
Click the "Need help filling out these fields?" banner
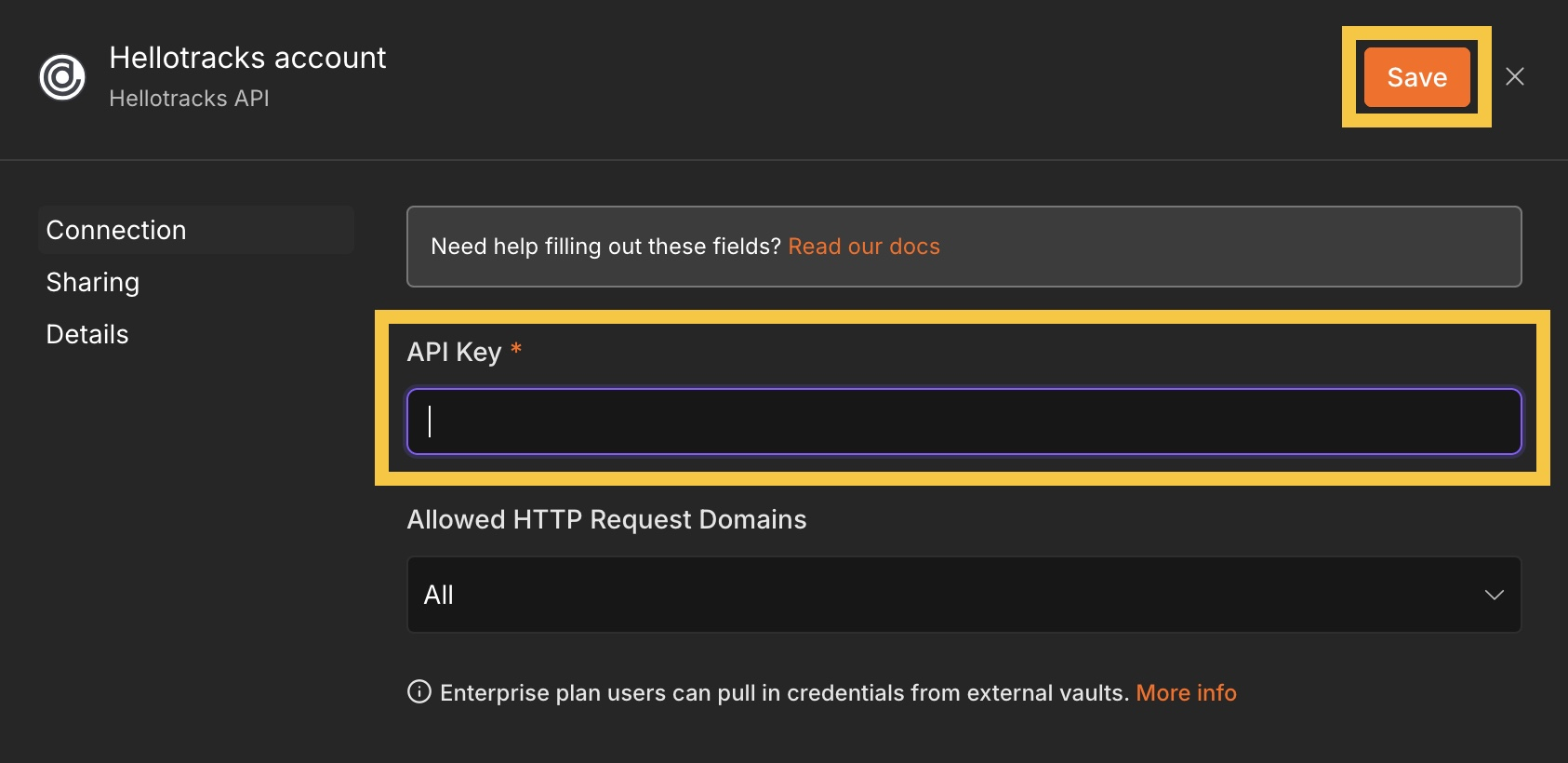[963, 247]
